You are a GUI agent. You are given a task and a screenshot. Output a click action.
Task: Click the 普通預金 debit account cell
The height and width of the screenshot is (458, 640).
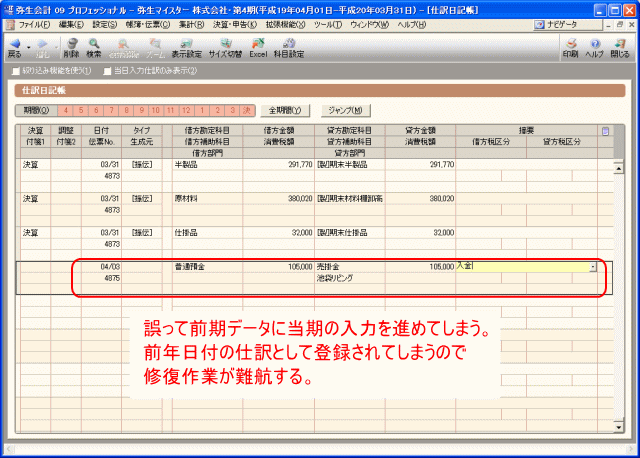point(207,267)
